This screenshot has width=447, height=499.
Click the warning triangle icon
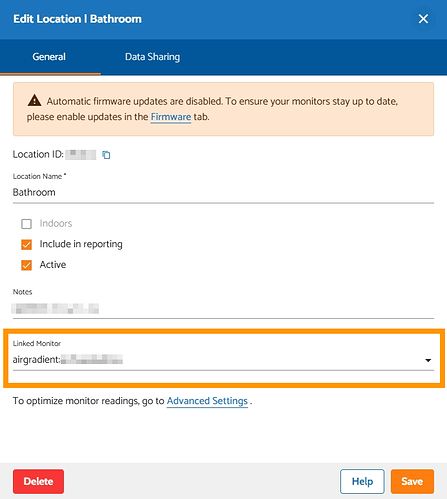34,100
